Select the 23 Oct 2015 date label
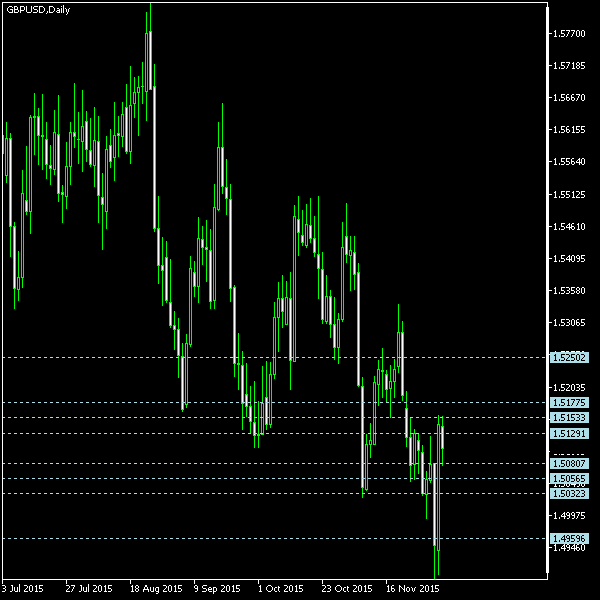 click(x=347, y=588)
